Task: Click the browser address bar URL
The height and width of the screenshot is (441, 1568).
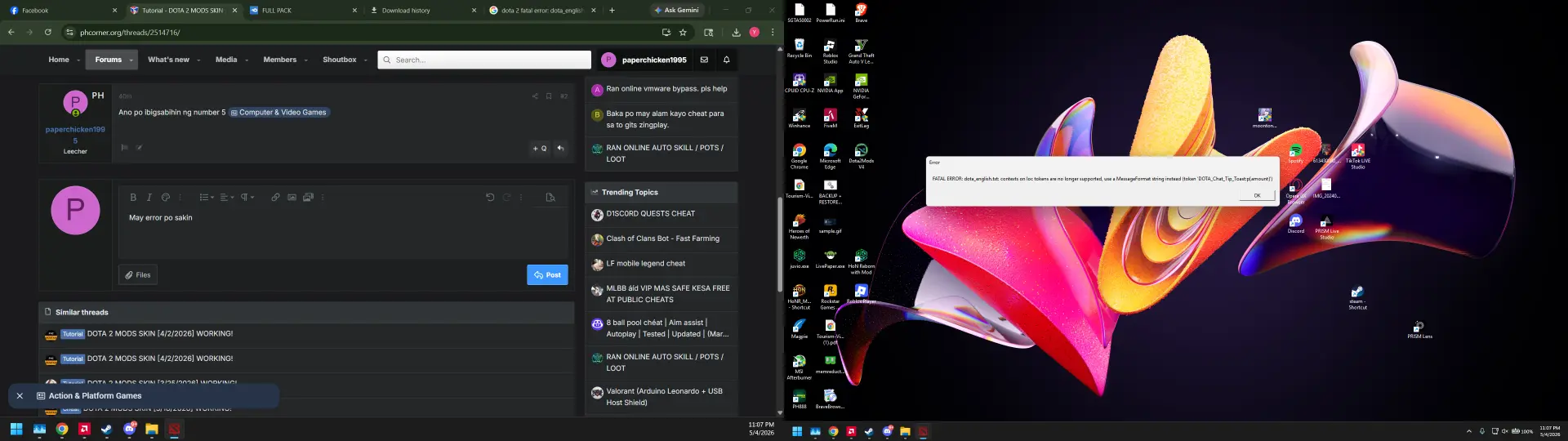Action: (x=130, y=33)
